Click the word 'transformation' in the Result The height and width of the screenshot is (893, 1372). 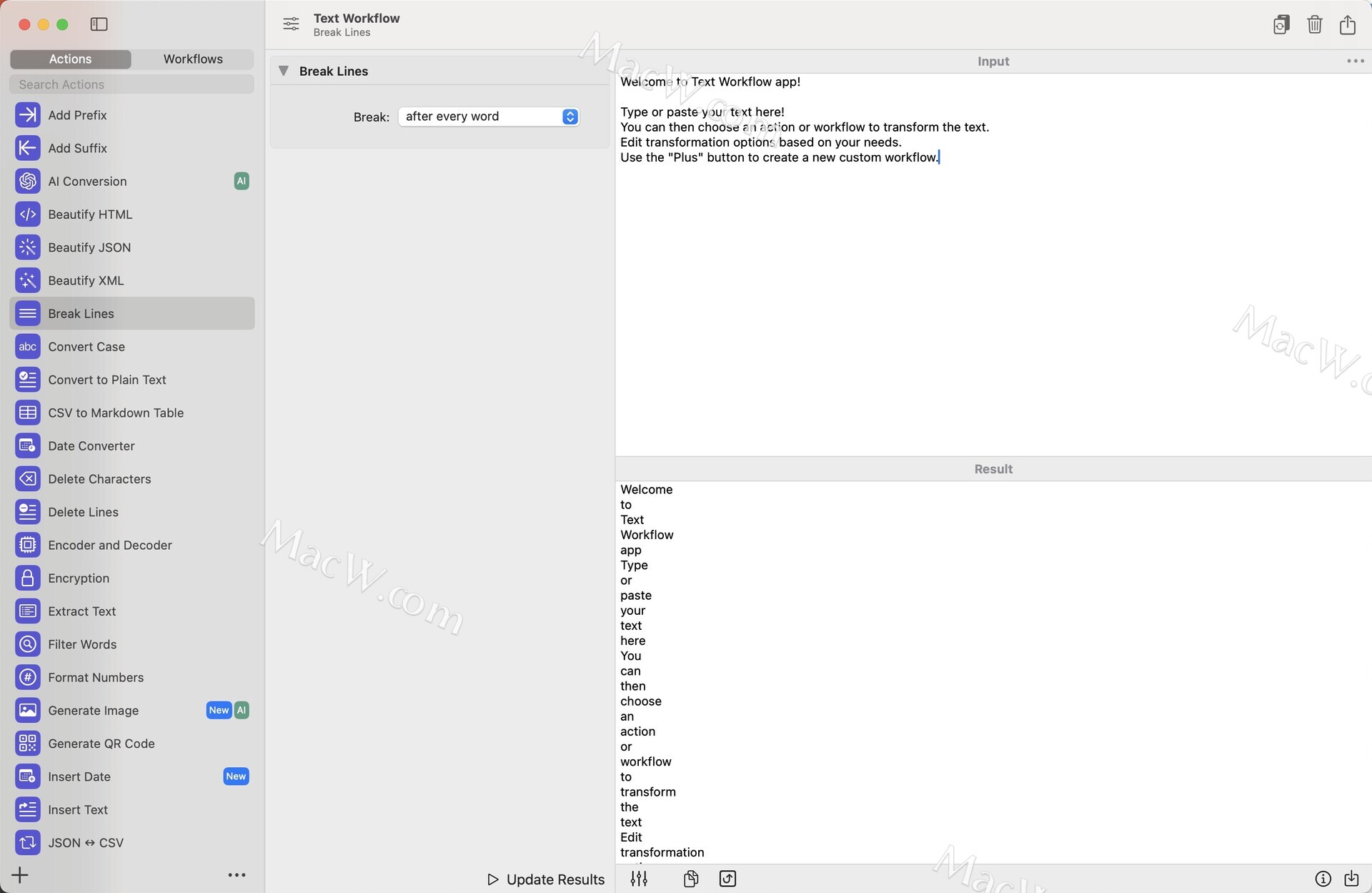click(662, 852)
